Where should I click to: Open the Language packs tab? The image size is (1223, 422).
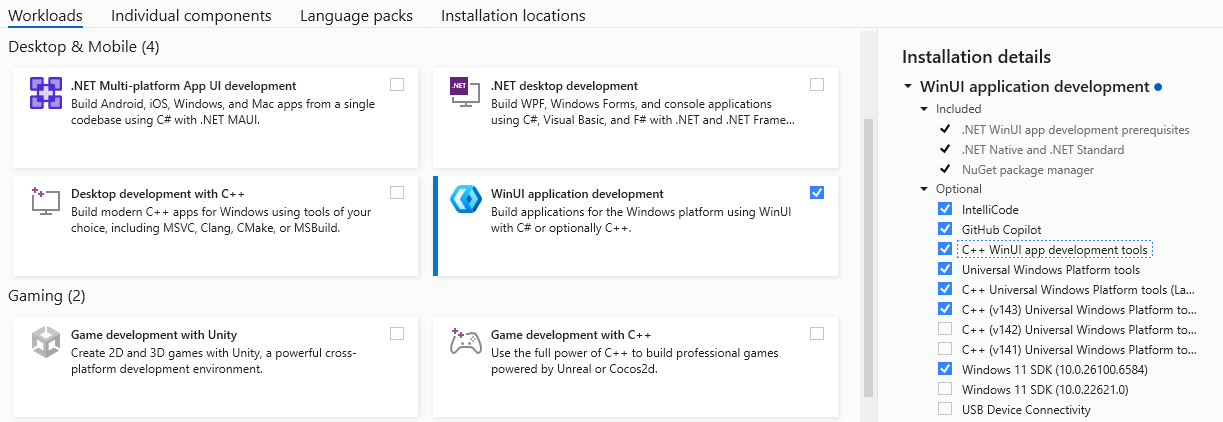356,16
